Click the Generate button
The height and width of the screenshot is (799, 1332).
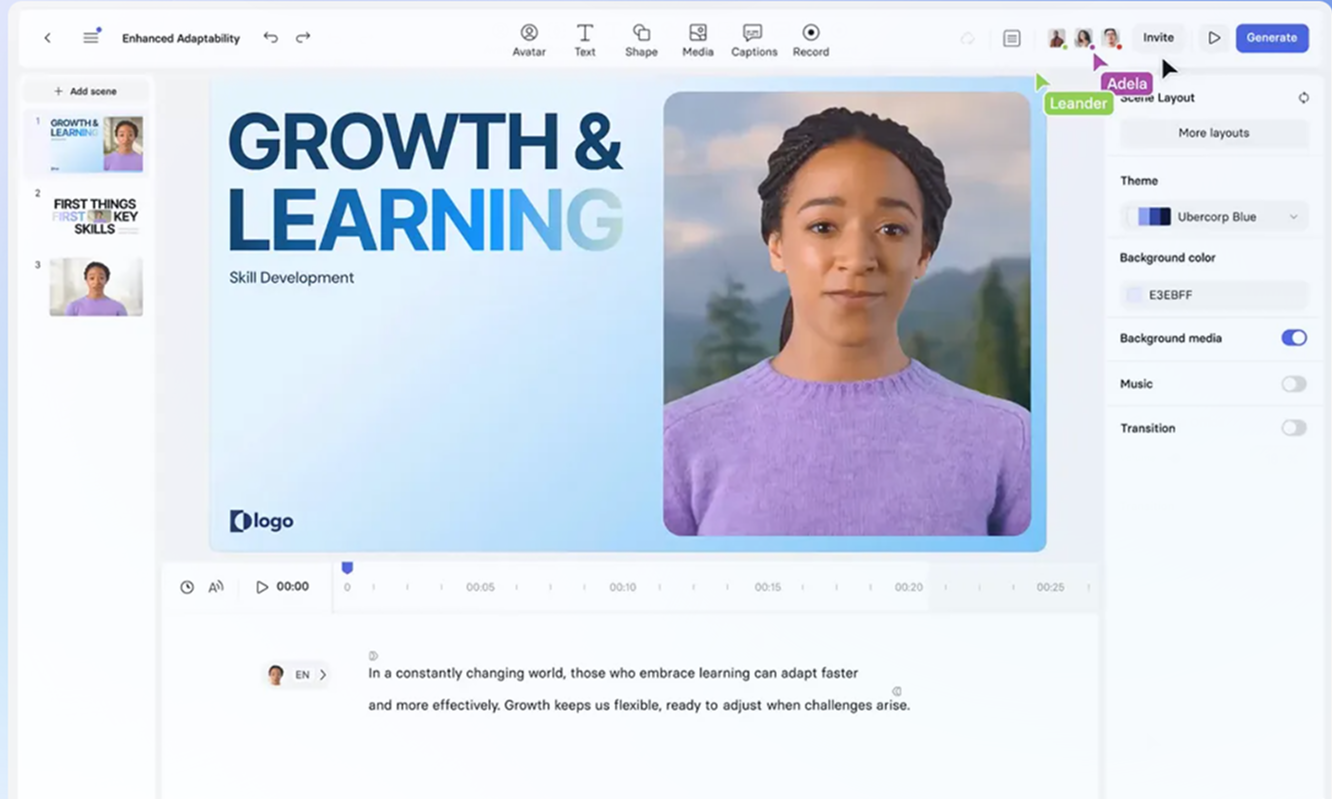coord(1272,38)
